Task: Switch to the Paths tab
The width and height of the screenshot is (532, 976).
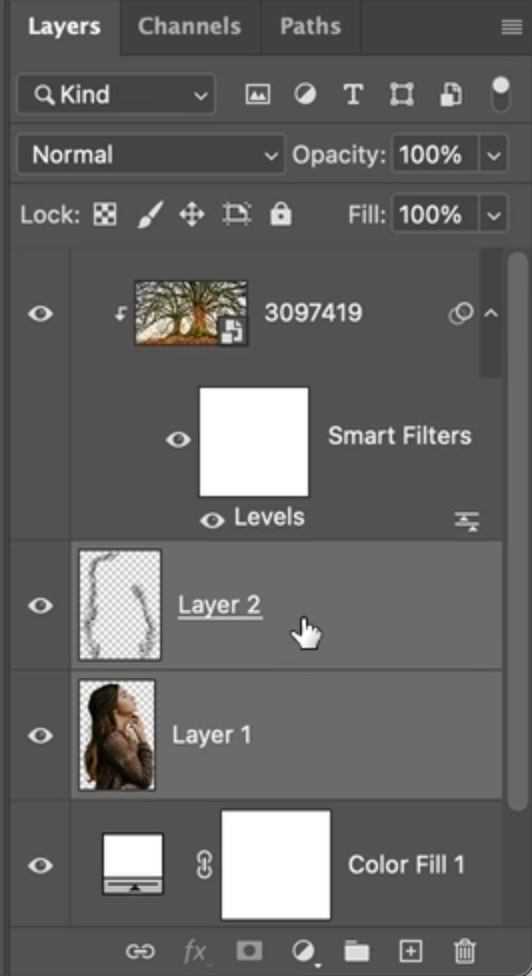Action: [310, 26]
